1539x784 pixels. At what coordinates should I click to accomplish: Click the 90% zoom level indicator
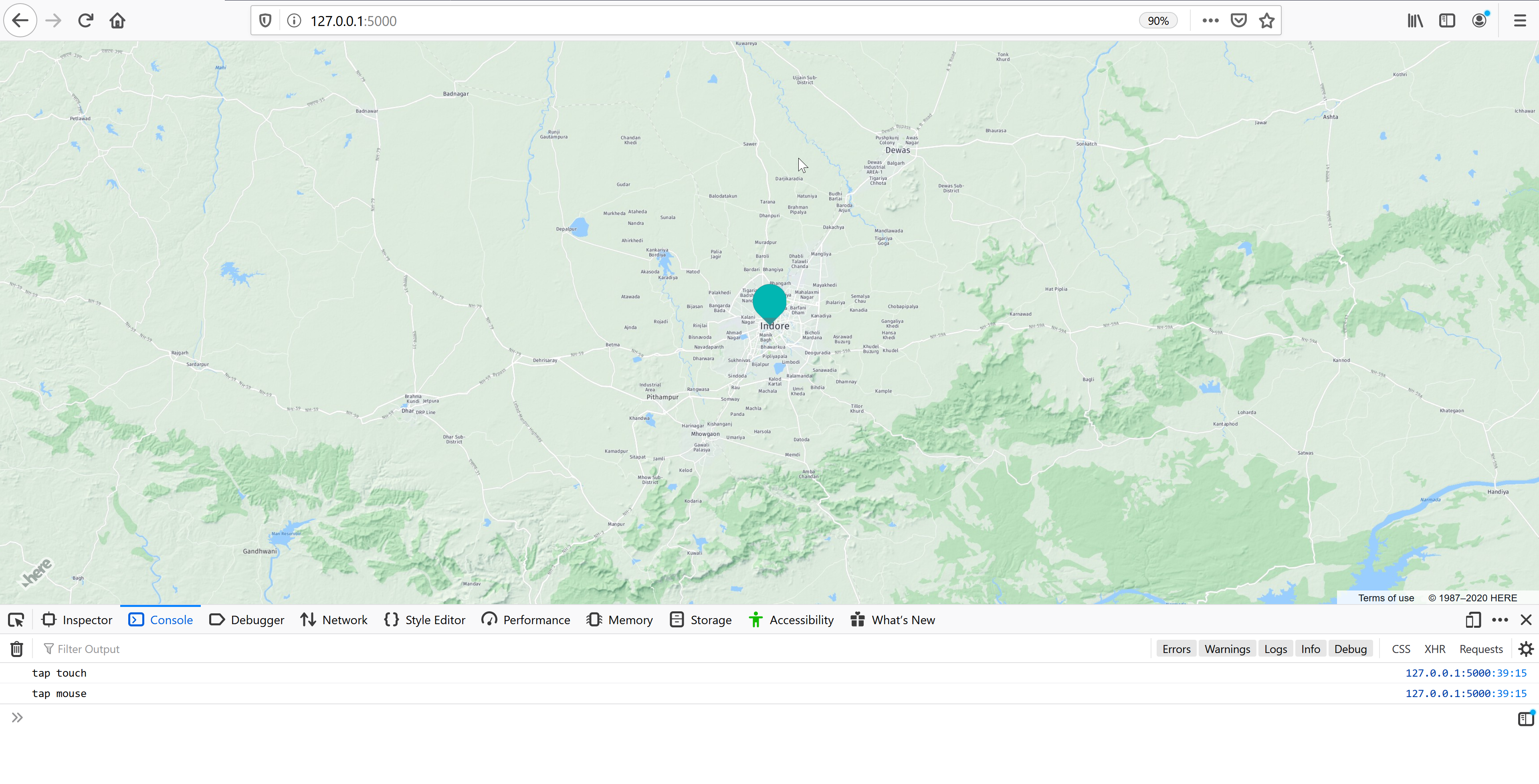click(1158, 21)
